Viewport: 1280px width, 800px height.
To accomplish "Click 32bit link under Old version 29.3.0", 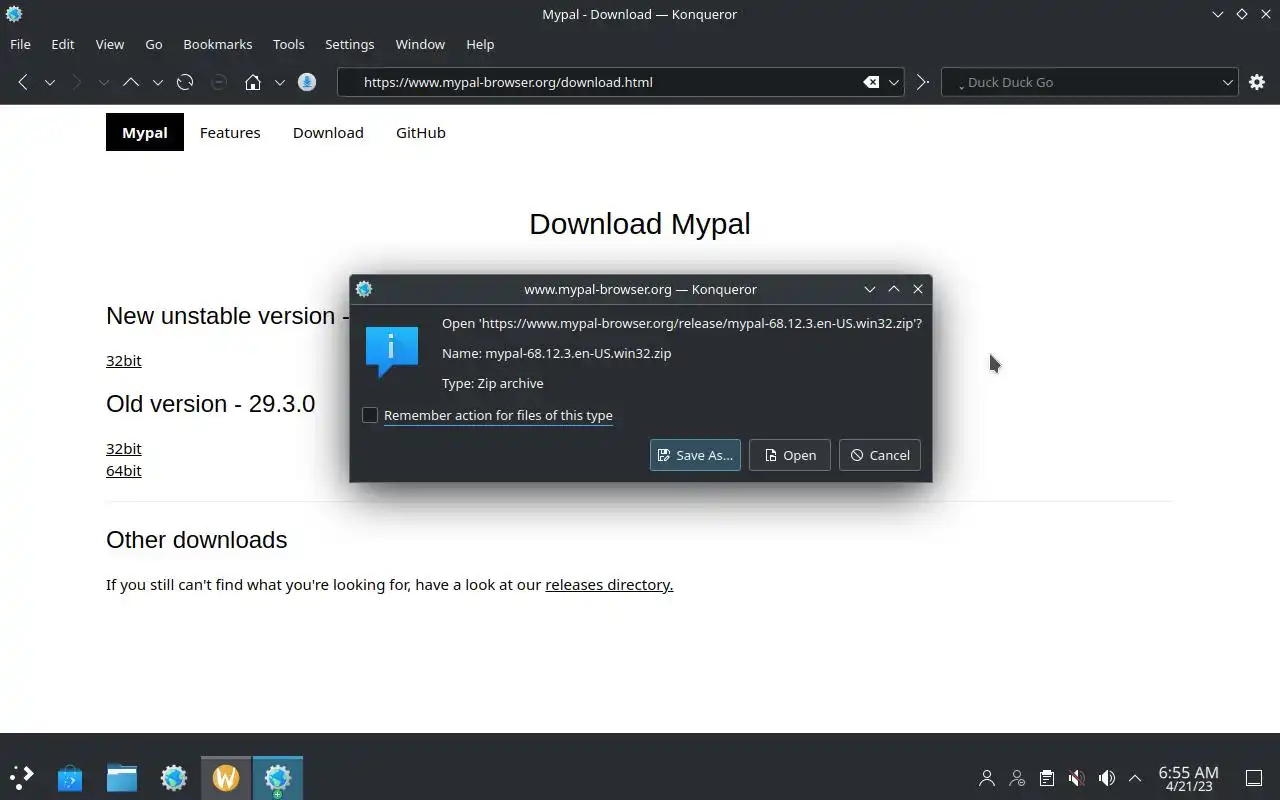I will pos(124,448).
